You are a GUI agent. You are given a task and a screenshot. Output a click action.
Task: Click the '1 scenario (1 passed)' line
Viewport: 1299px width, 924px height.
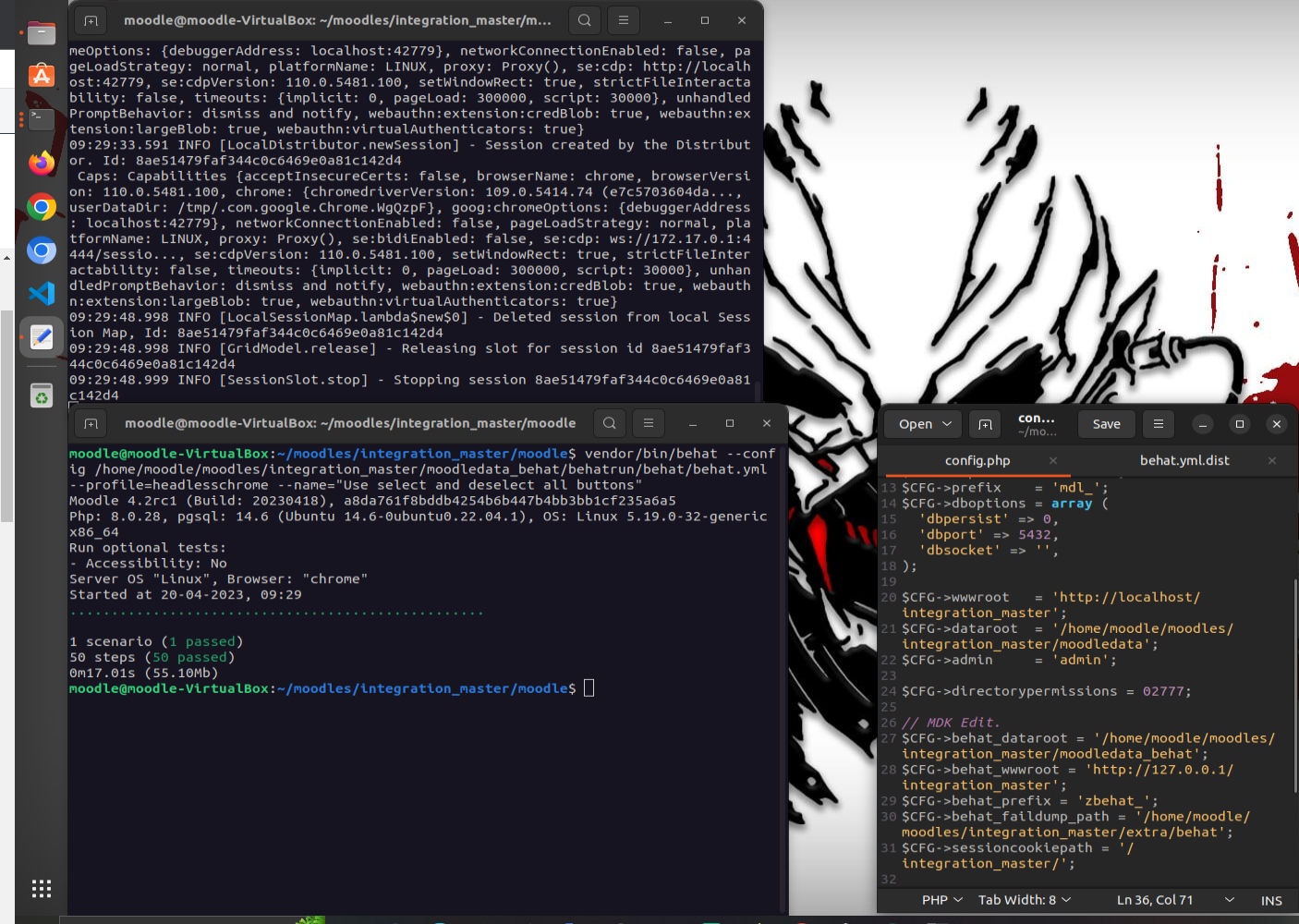coord(156,641)
